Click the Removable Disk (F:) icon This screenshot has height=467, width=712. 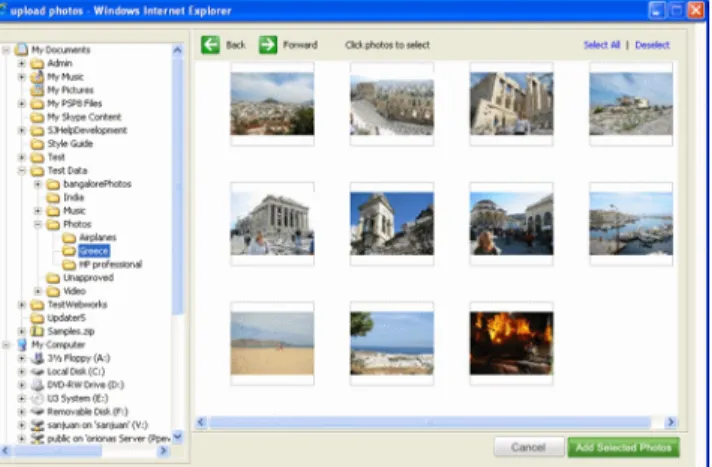[37, 412]
